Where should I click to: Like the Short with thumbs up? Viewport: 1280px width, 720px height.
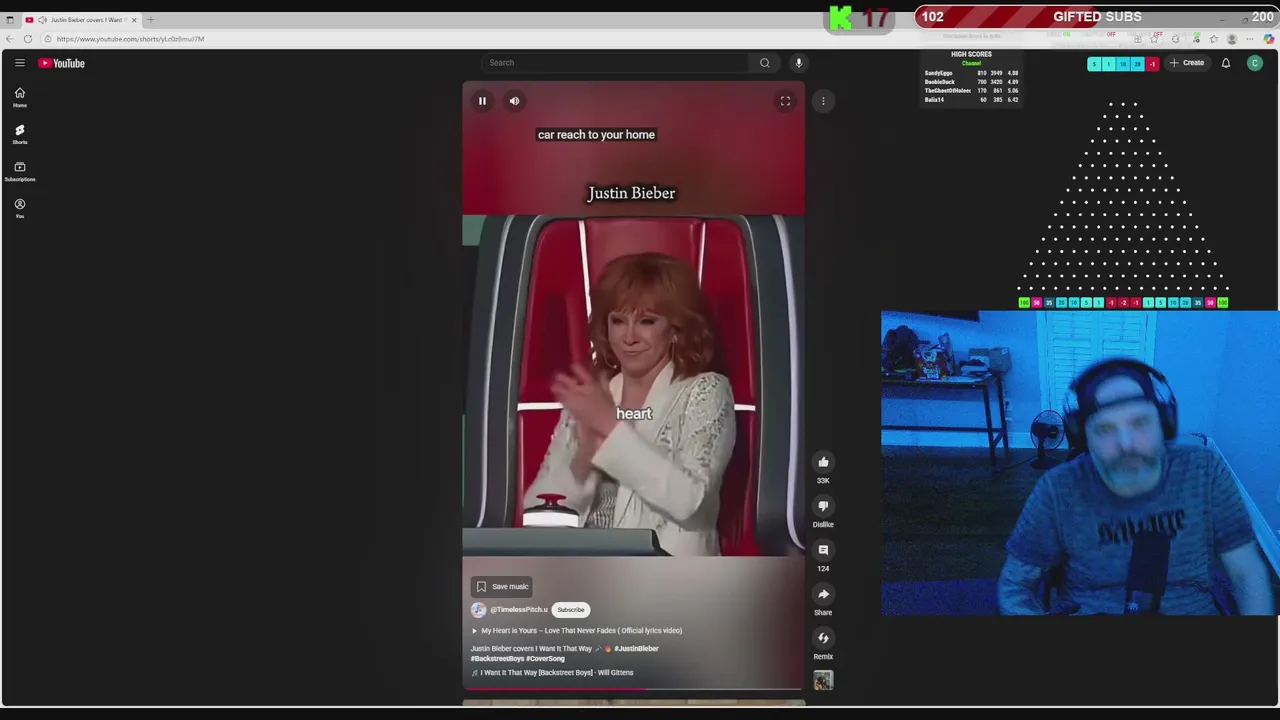(823, 462)
